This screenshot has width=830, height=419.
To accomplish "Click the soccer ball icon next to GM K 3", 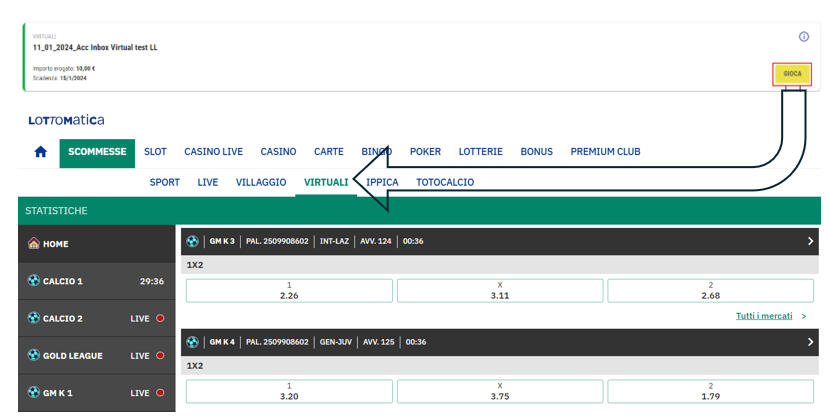I will (x=193, y=241).
